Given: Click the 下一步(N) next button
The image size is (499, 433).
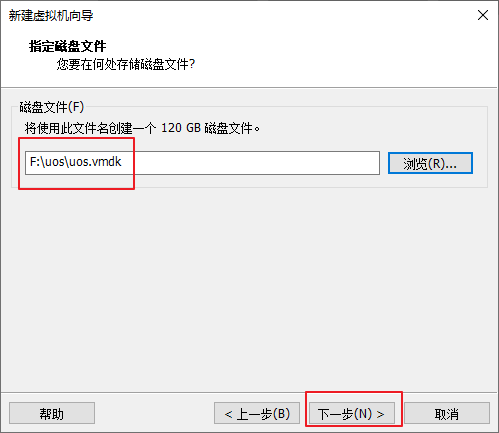Looking at the screenshot, I should [x=352, y=413].
